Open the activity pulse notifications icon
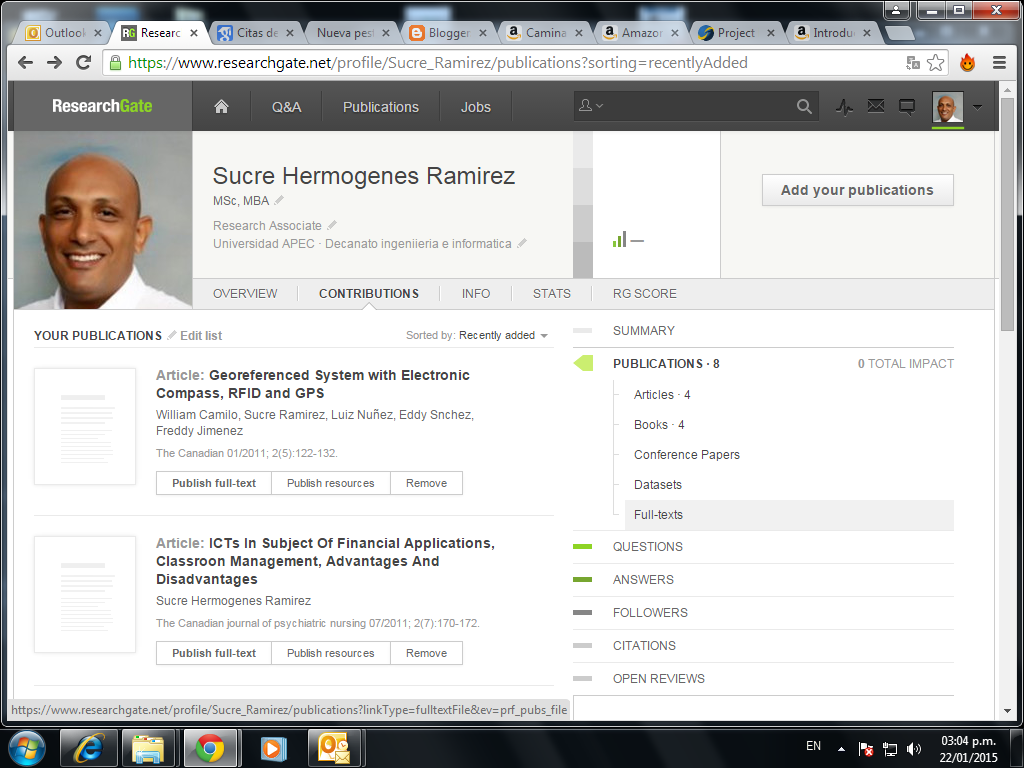This screenshot has height=768, width=1024. pos(844,106)
